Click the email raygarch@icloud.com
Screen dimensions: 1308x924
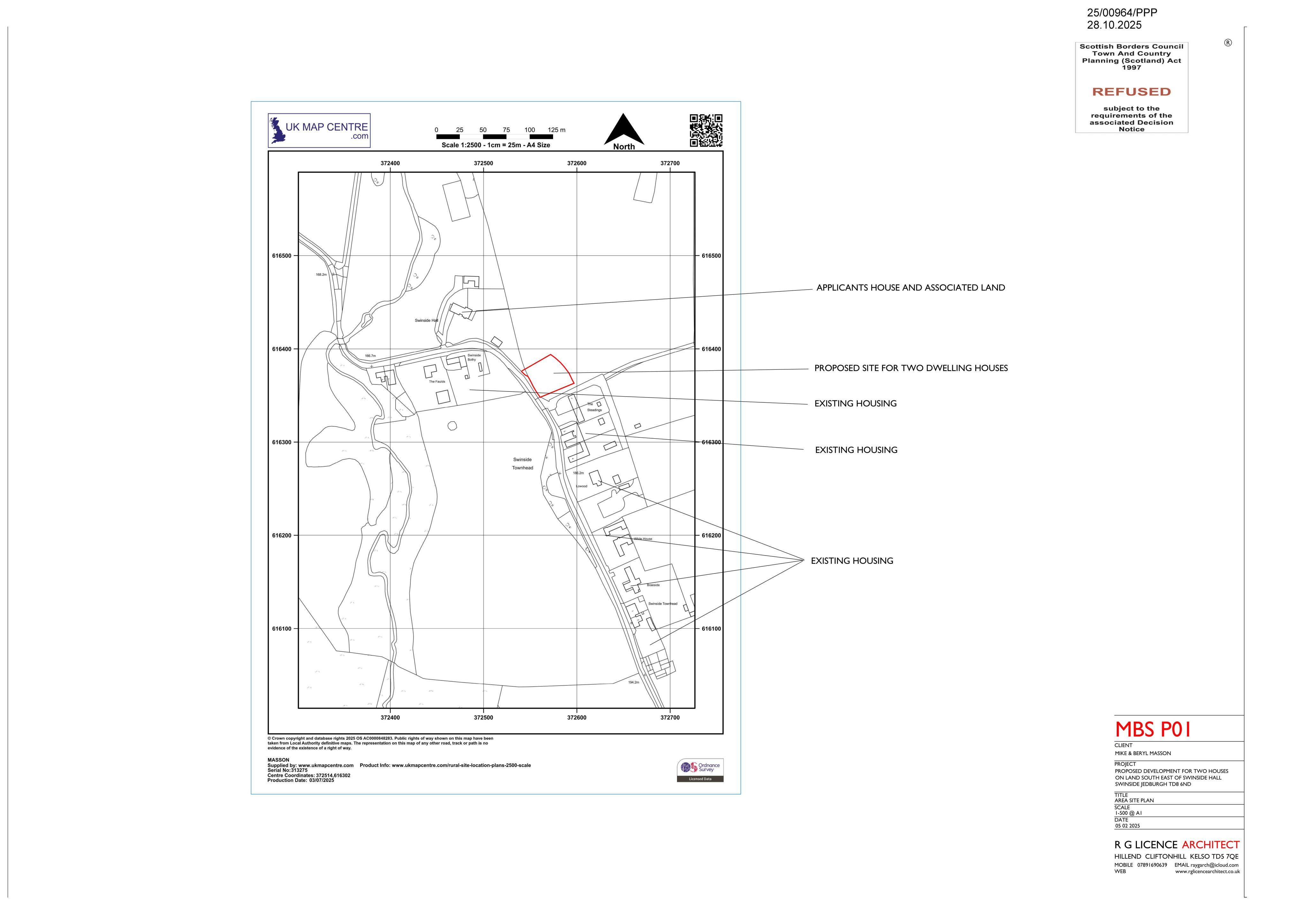[x=1214, y=865]
